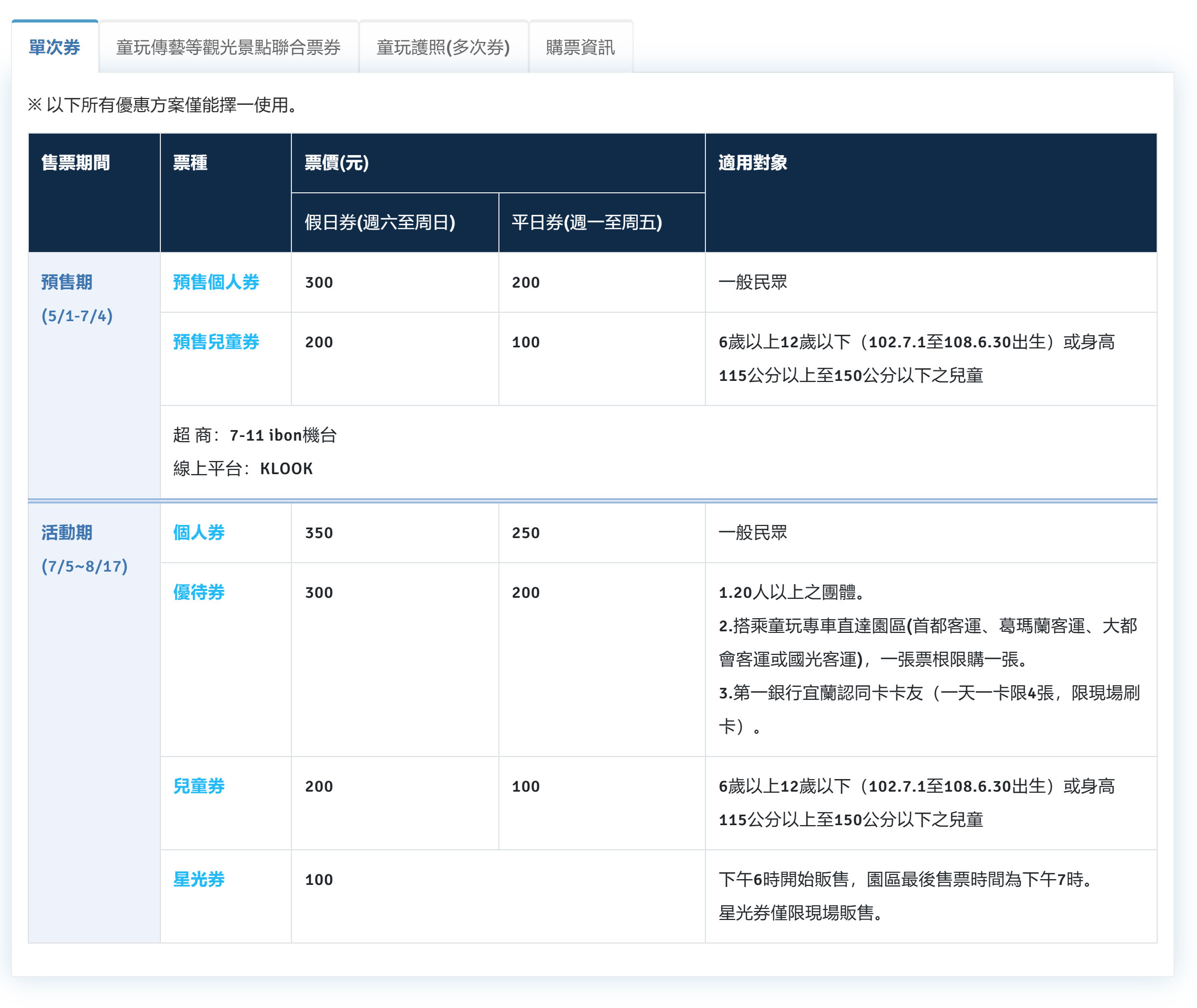
Task: Click the 適用對象 column header
Action: click(752, 163)
